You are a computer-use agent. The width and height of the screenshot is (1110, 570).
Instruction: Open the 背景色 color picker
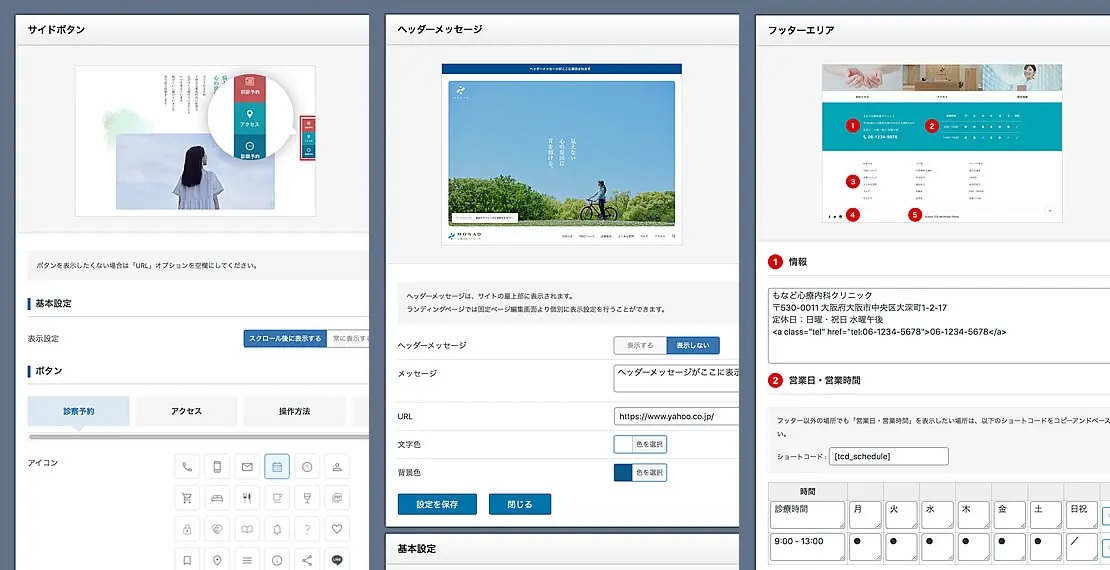tap(640, 473)
